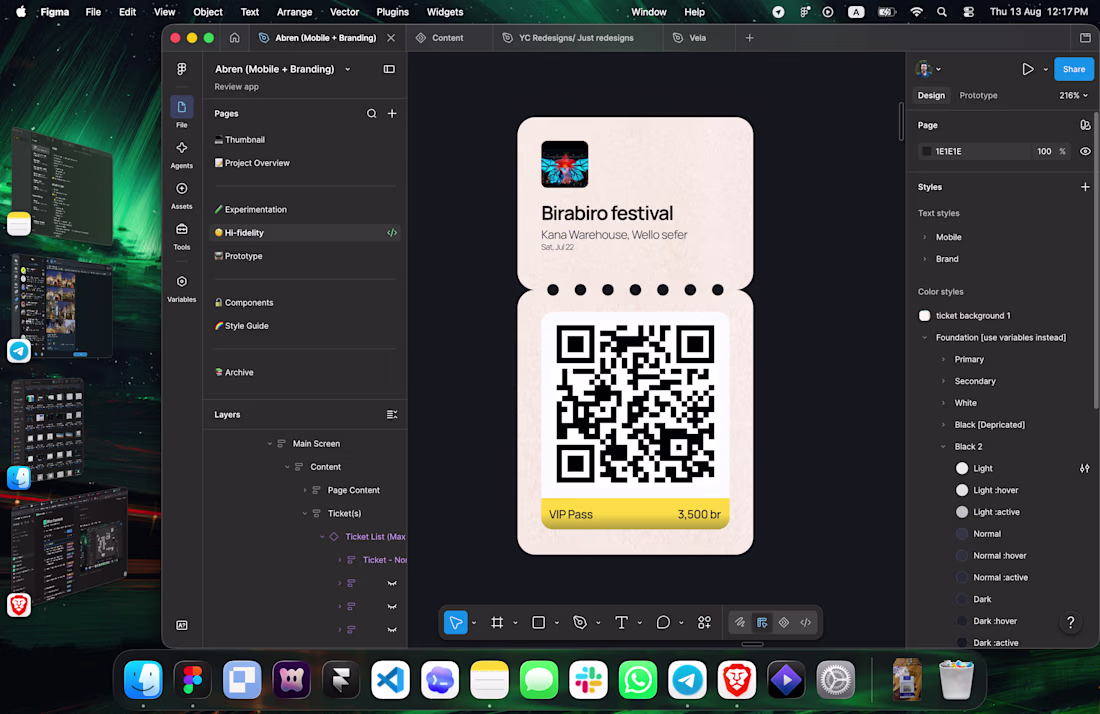
Task: Select the Light :hover color swatch
Action: point(962,490)
